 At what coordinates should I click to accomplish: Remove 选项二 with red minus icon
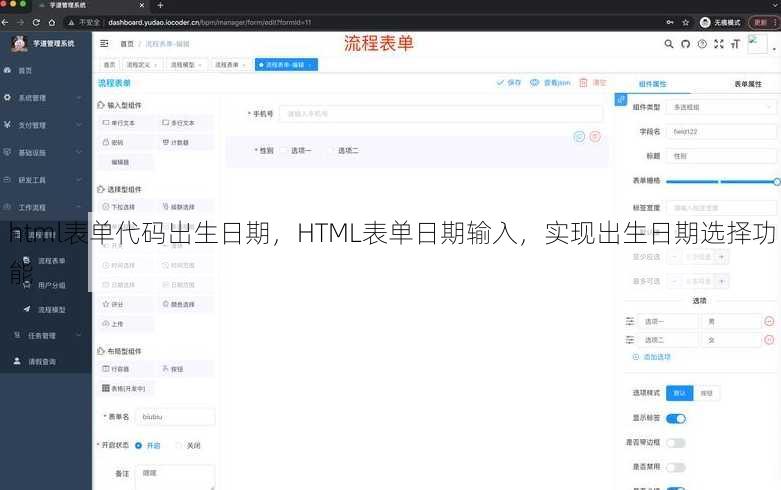click(769, 340)
